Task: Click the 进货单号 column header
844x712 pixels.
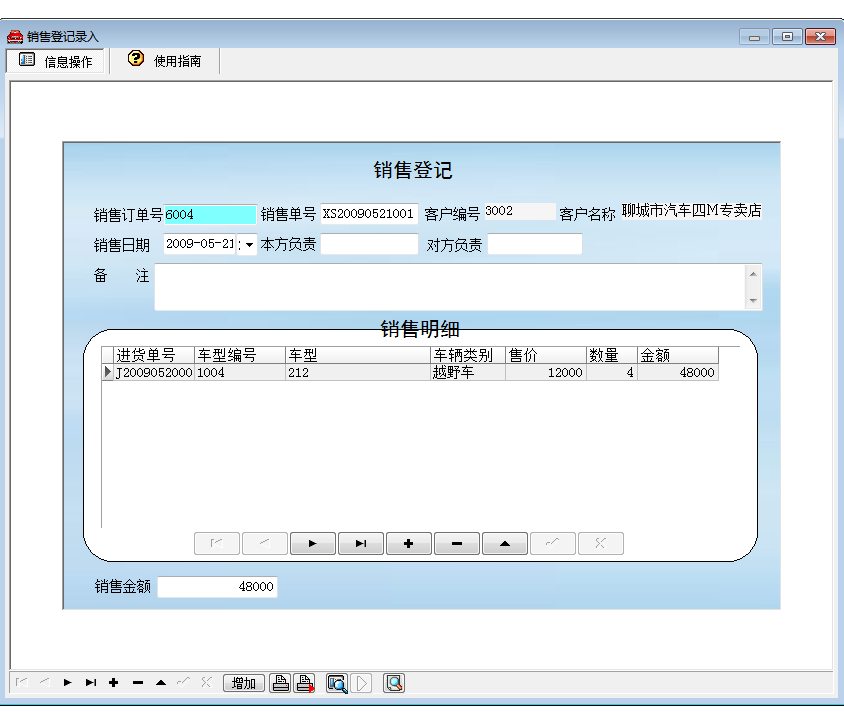Action: tap(153, 355)
